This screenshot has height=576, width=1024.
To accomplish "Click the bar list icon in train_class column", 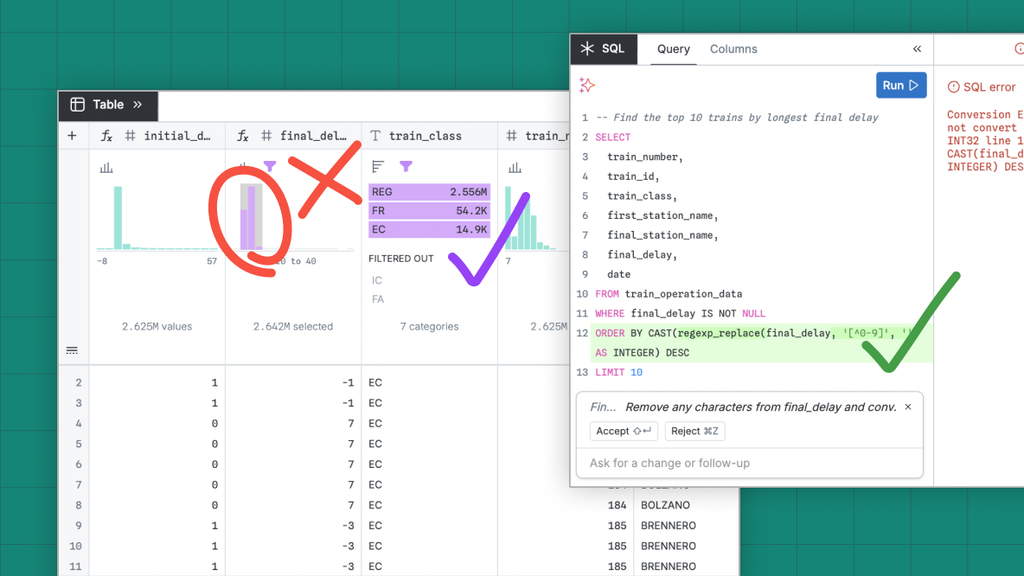I will coord(378,167).
